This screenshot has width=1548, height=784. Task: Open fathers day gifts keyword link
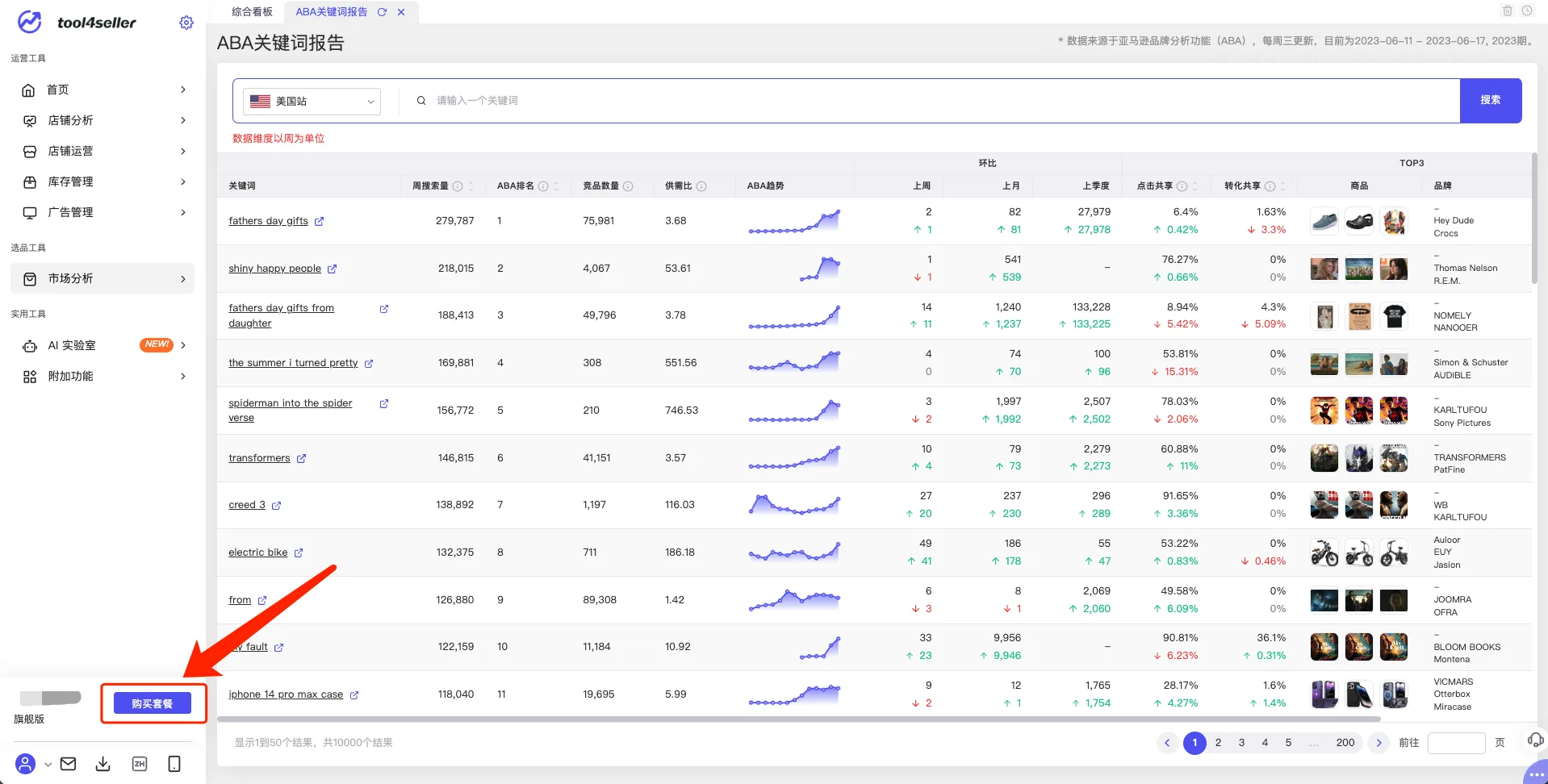point(268,221)
